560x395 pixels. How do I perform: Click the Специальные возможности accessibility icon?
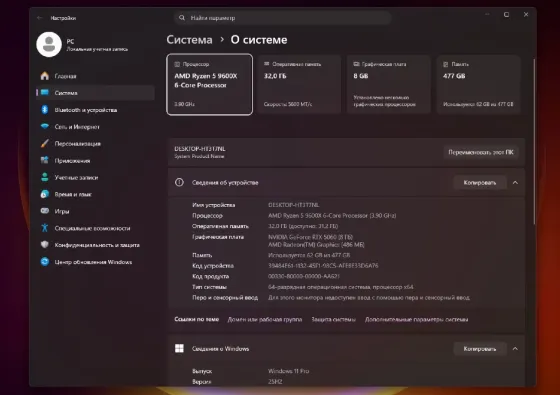[45, 228]
